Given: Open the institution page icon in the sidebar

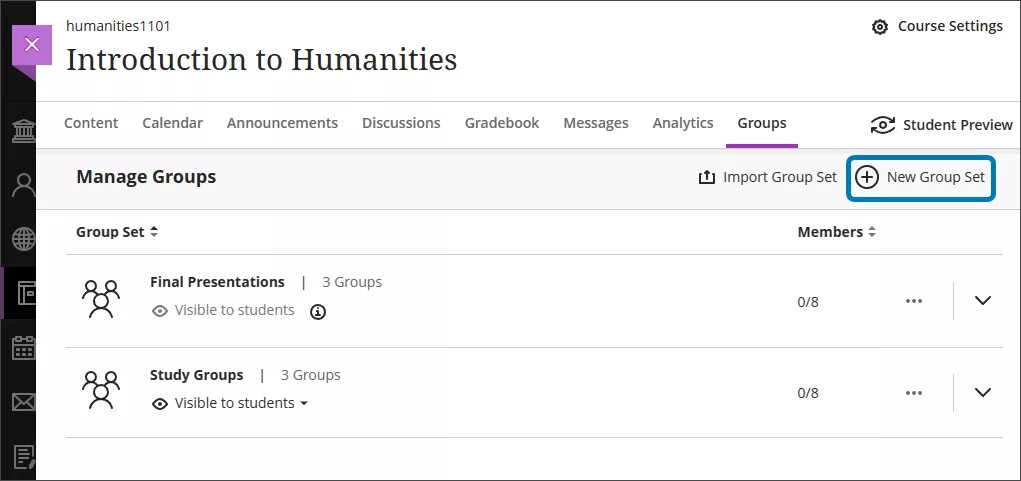Looking at the screenshot, I should pyautogui.click(x=22, y=131).
